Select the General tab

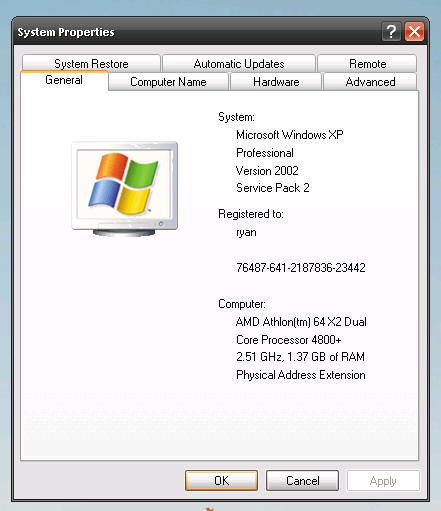[64, 80]
